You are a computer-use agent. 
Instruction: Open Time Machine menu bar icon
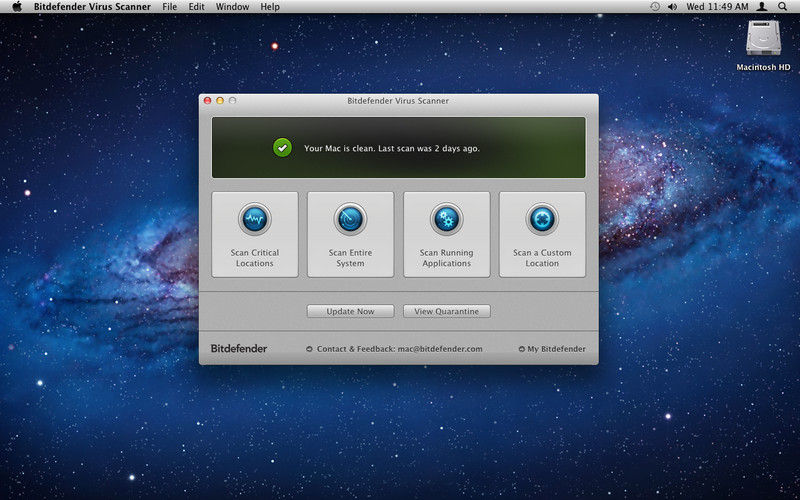655,7
